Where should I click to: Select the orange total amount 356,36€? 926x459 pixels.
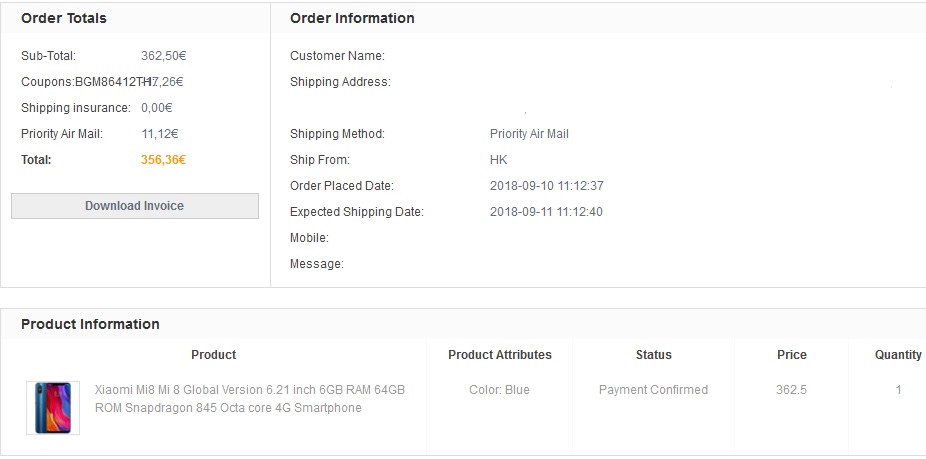pos(164,159)
